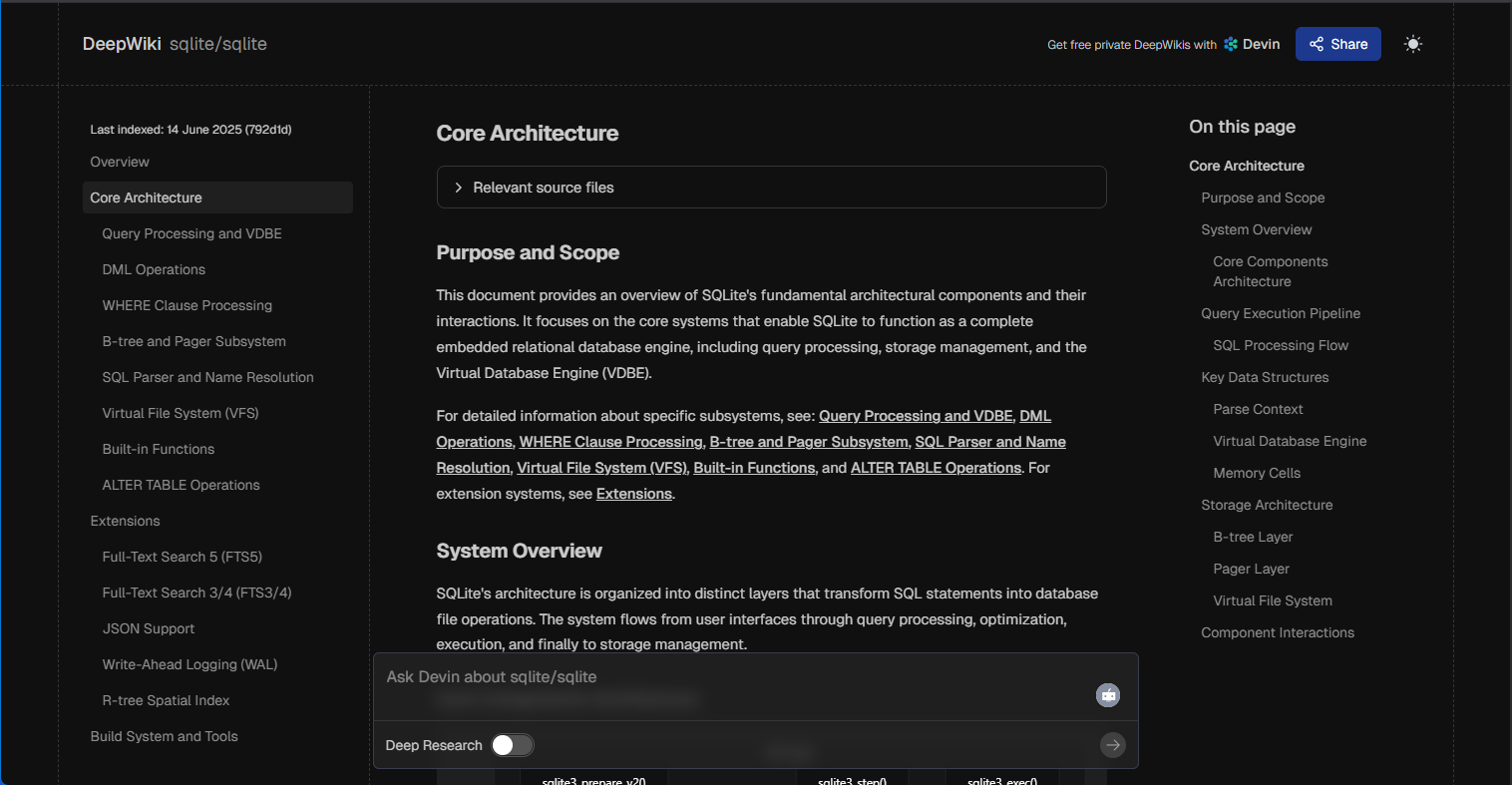Jump to Virtual Database Engine section
This screenshot has height=785, width=1512.
1290,441
